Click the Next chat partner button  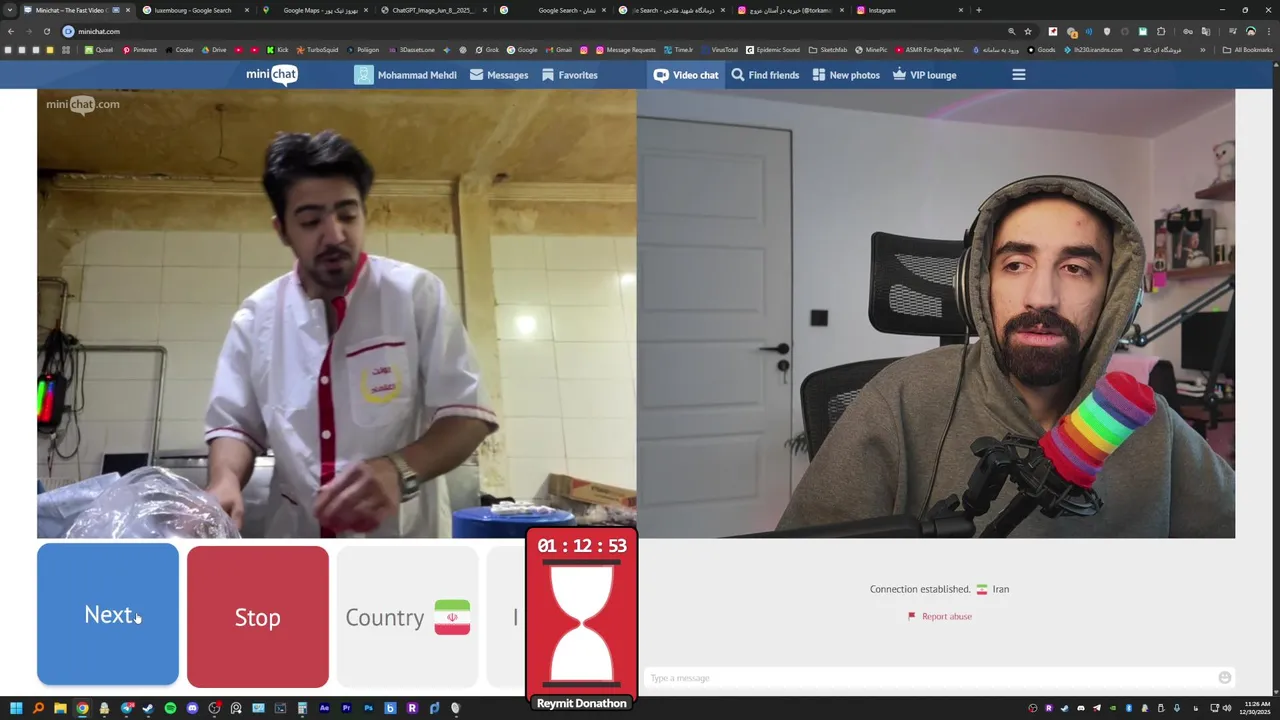tap(108, 615)
